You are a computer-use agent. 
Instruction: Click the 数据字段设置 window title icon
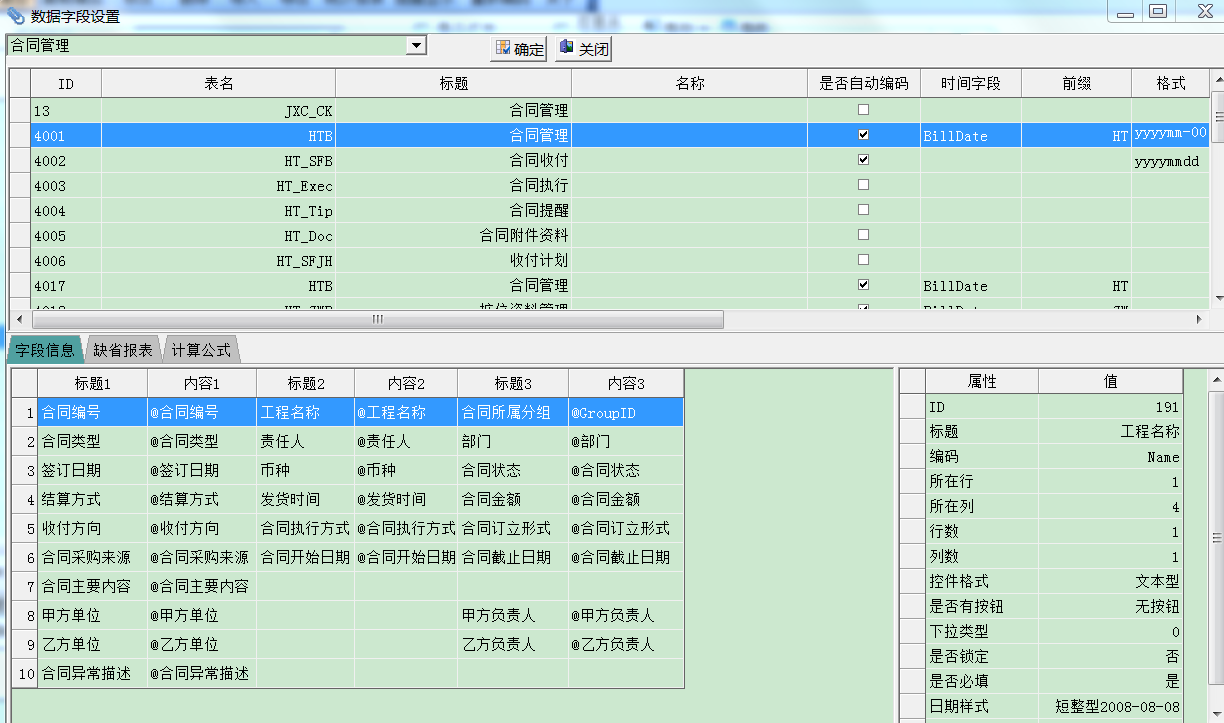[15, 16]
